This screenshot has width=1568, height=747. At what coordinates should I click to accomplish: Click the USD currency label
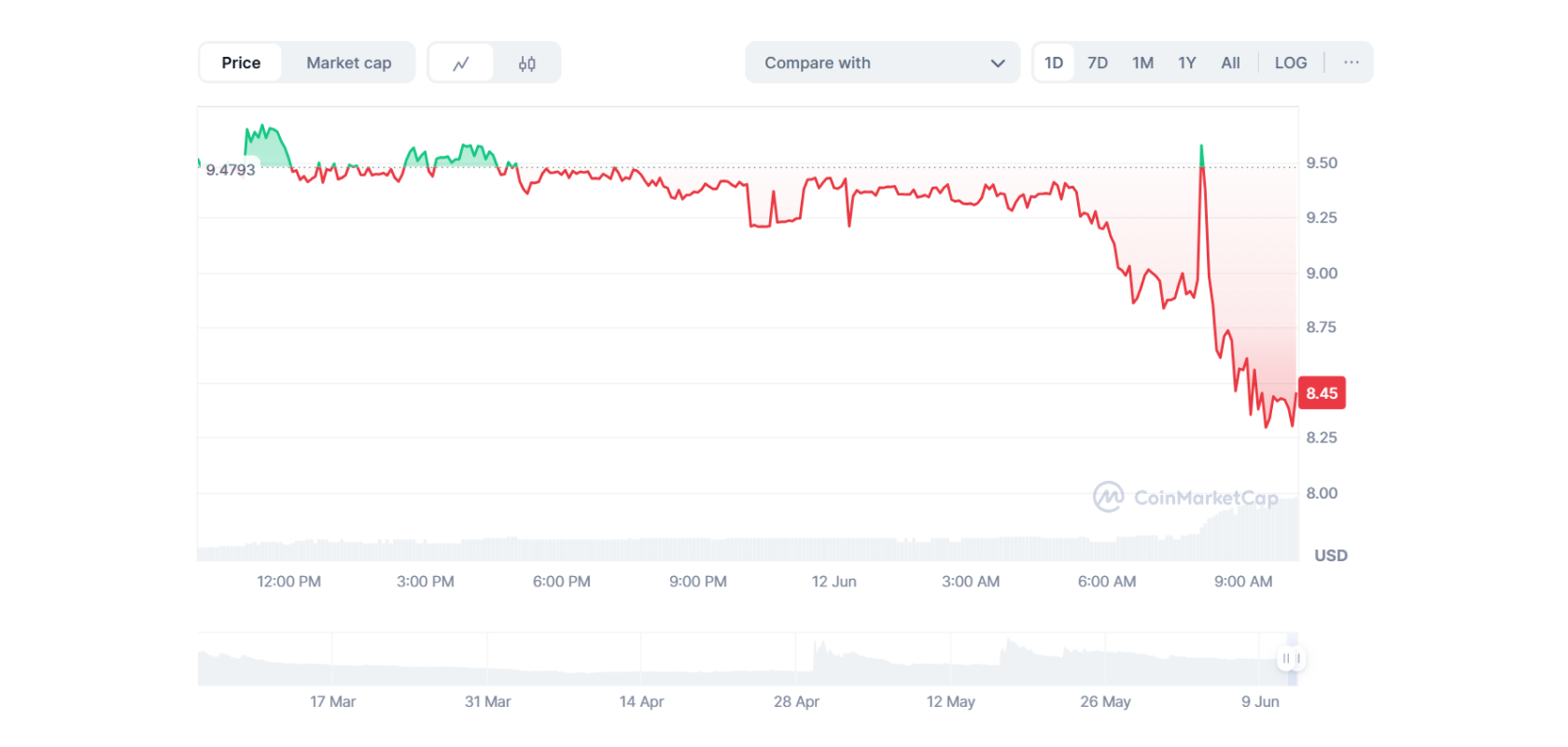point(1331,556)
